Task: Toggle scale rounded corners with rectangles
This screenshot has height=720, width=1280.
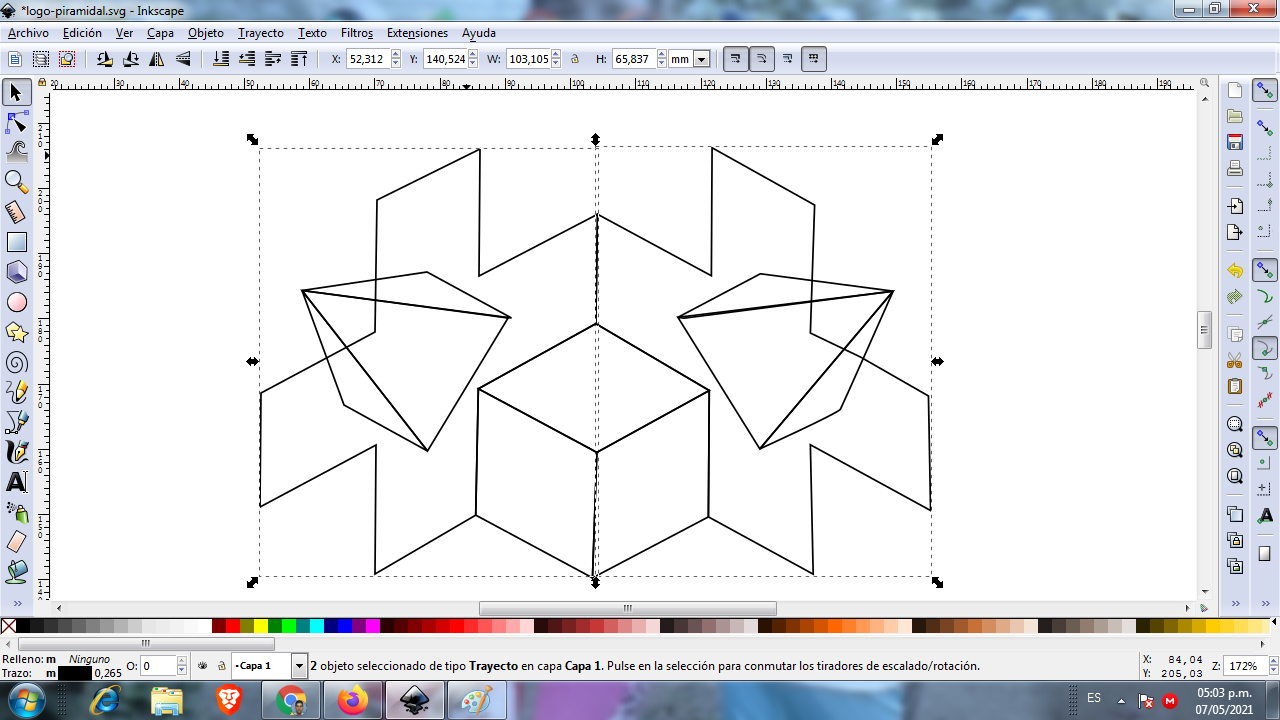Action: 762,59
